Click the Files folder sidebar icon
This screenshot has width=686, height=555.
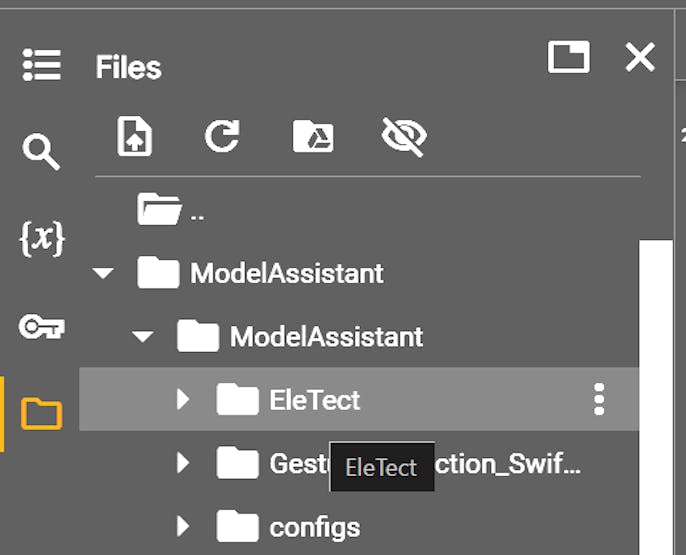click(x=41, y=412)
